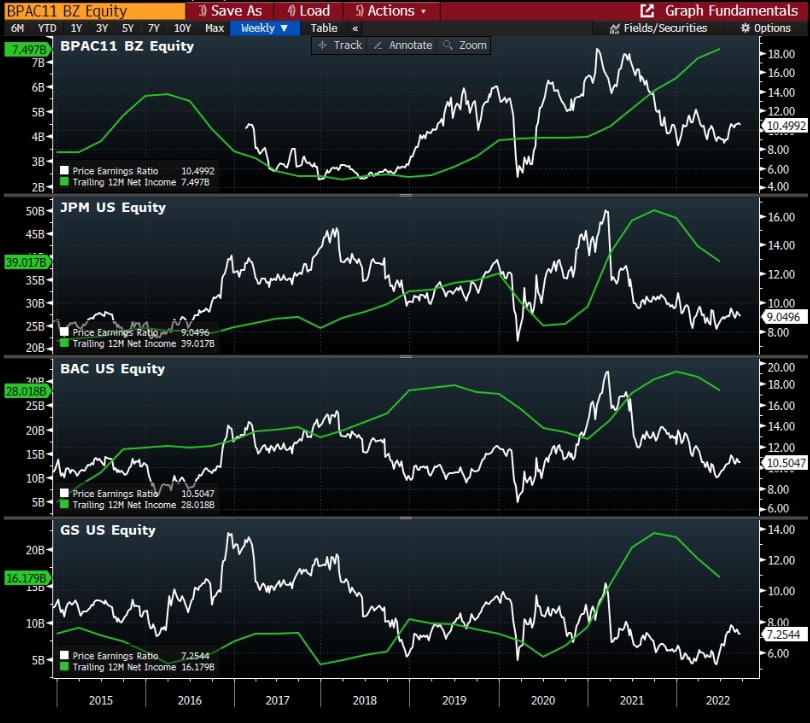Select the 1Y time range
Viewport: 810px width, 723px height.
click(76, 28)
